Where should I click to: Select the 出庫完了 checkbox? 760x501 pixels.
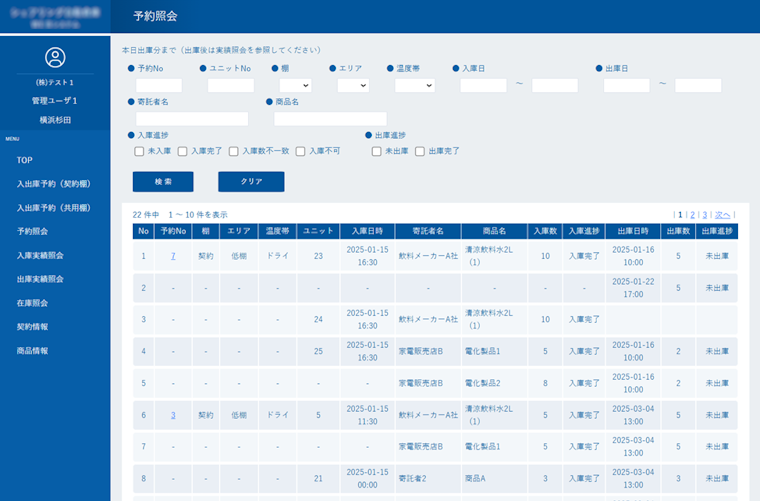pyautogui.click(x=419, y=151)
